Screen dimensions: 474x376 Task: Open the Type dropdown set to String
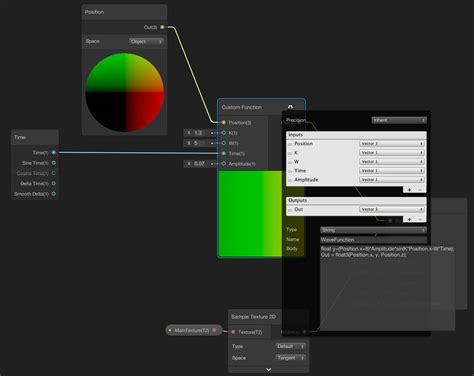[373, 230]
